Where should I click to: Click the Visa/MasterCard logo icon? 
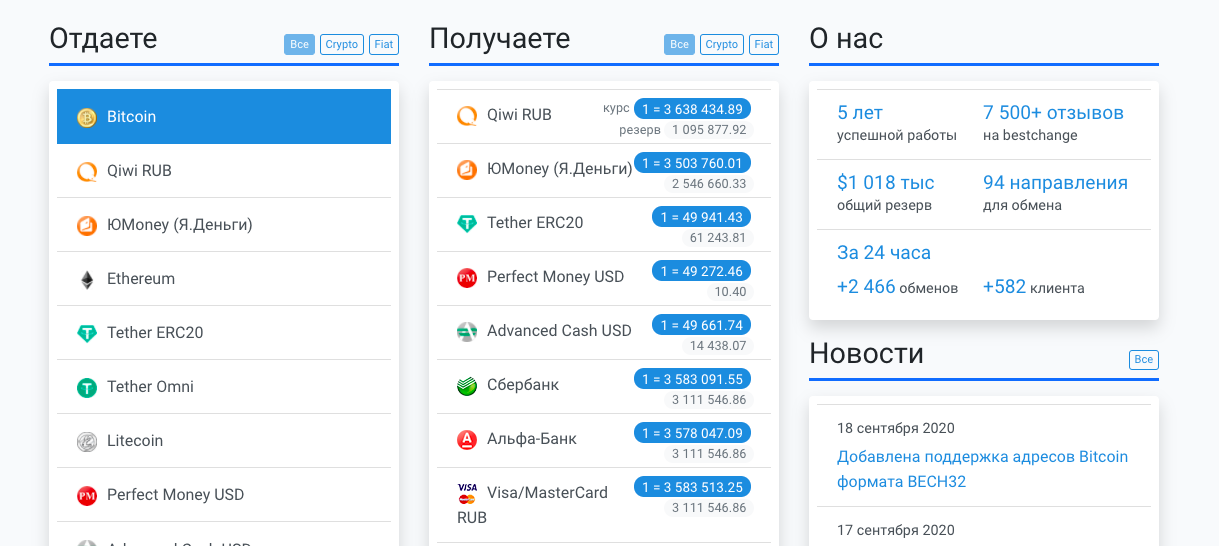[467, 492]
